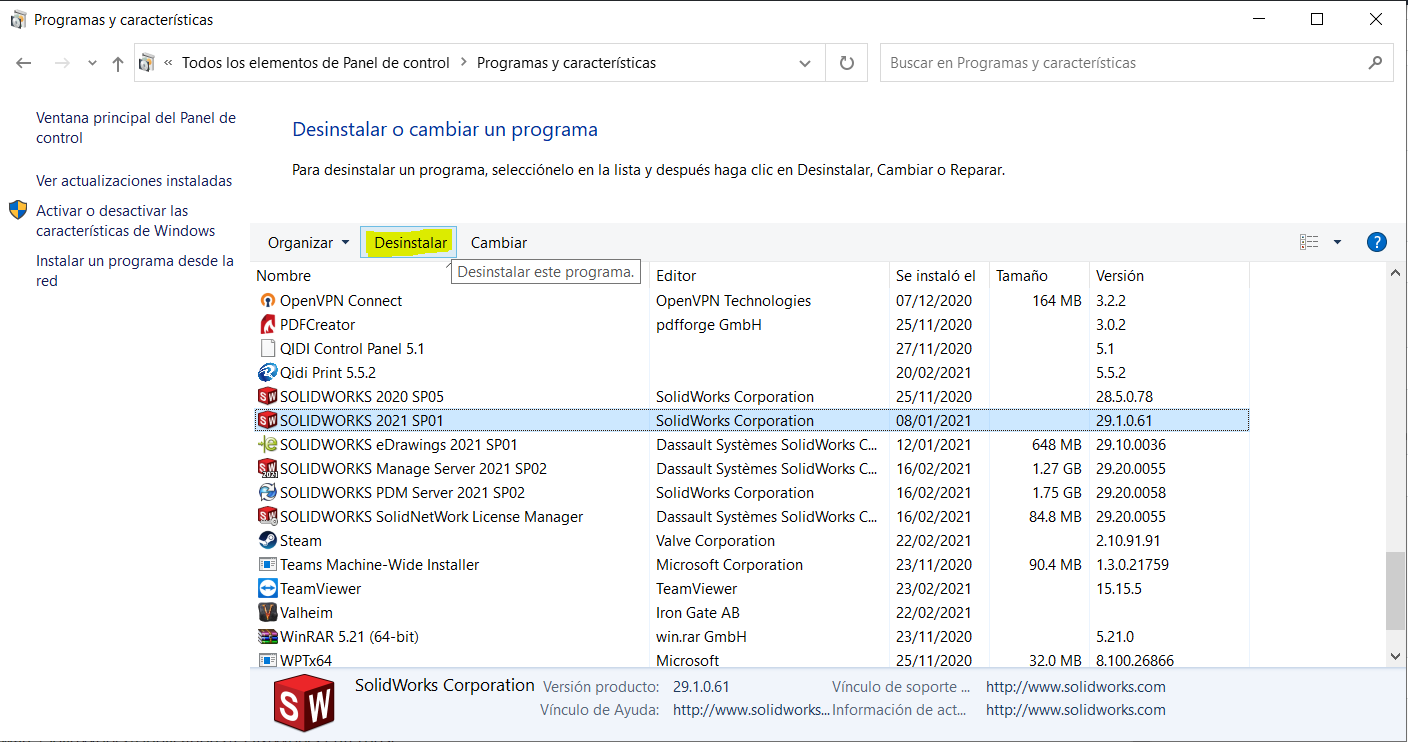The width and height of the screenshot is (1408, 742).
Task: Open recent locations dropdown arrow
Action: tap(93, 63)
